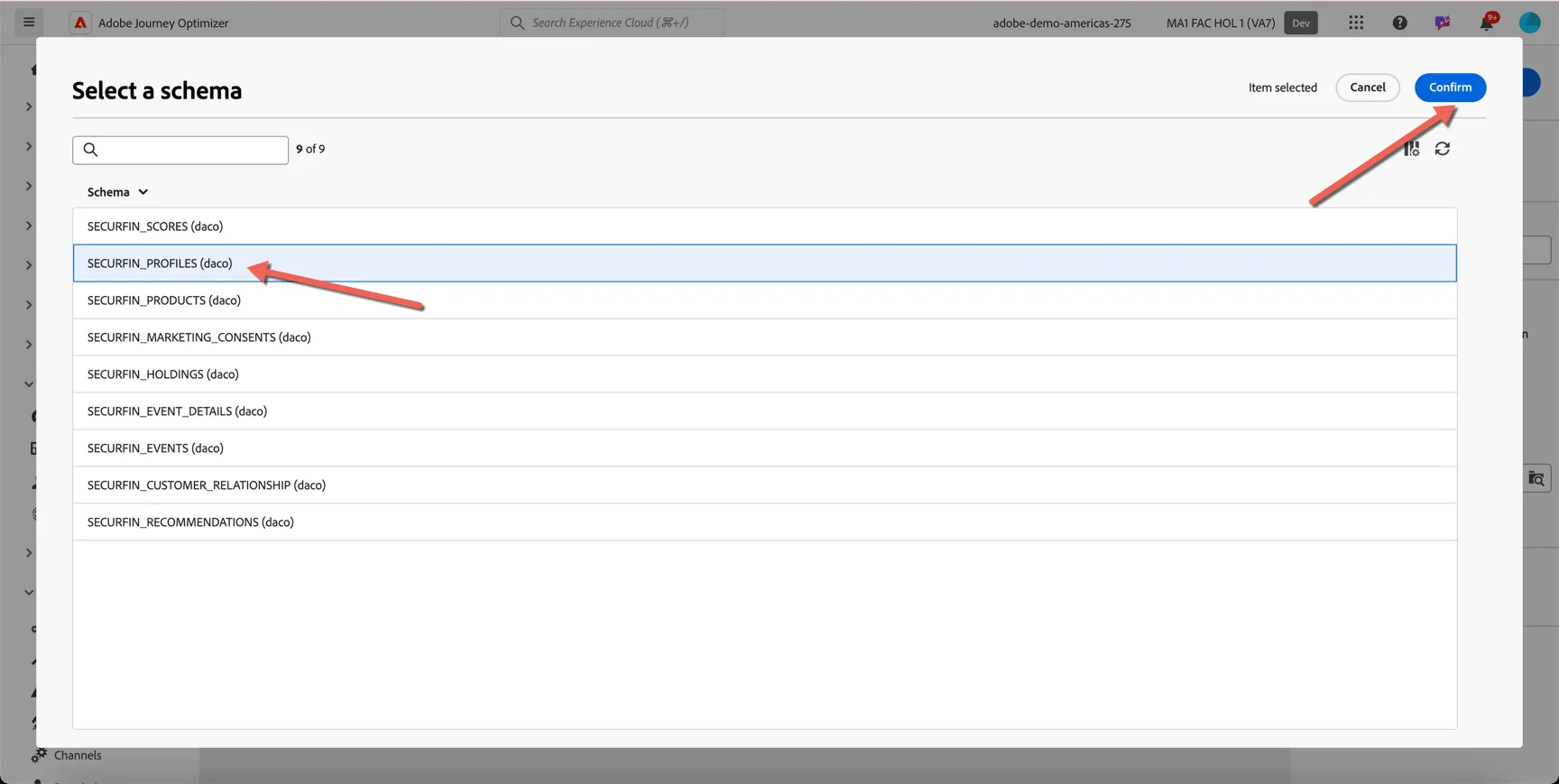Pick SECURFIN_CUSTOMER_RELATIONSHIP (daco) schema
Screen dimensions: 1559x784
(764, 485)
